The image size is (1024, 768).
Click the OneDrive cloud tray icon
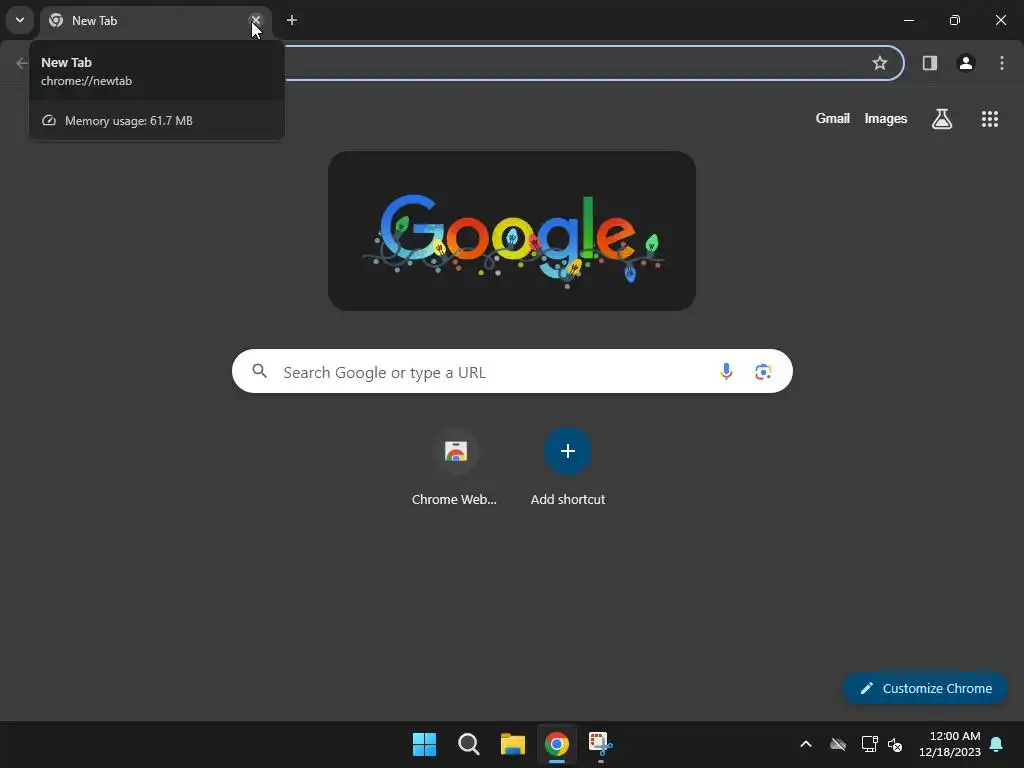click(838, 744)
